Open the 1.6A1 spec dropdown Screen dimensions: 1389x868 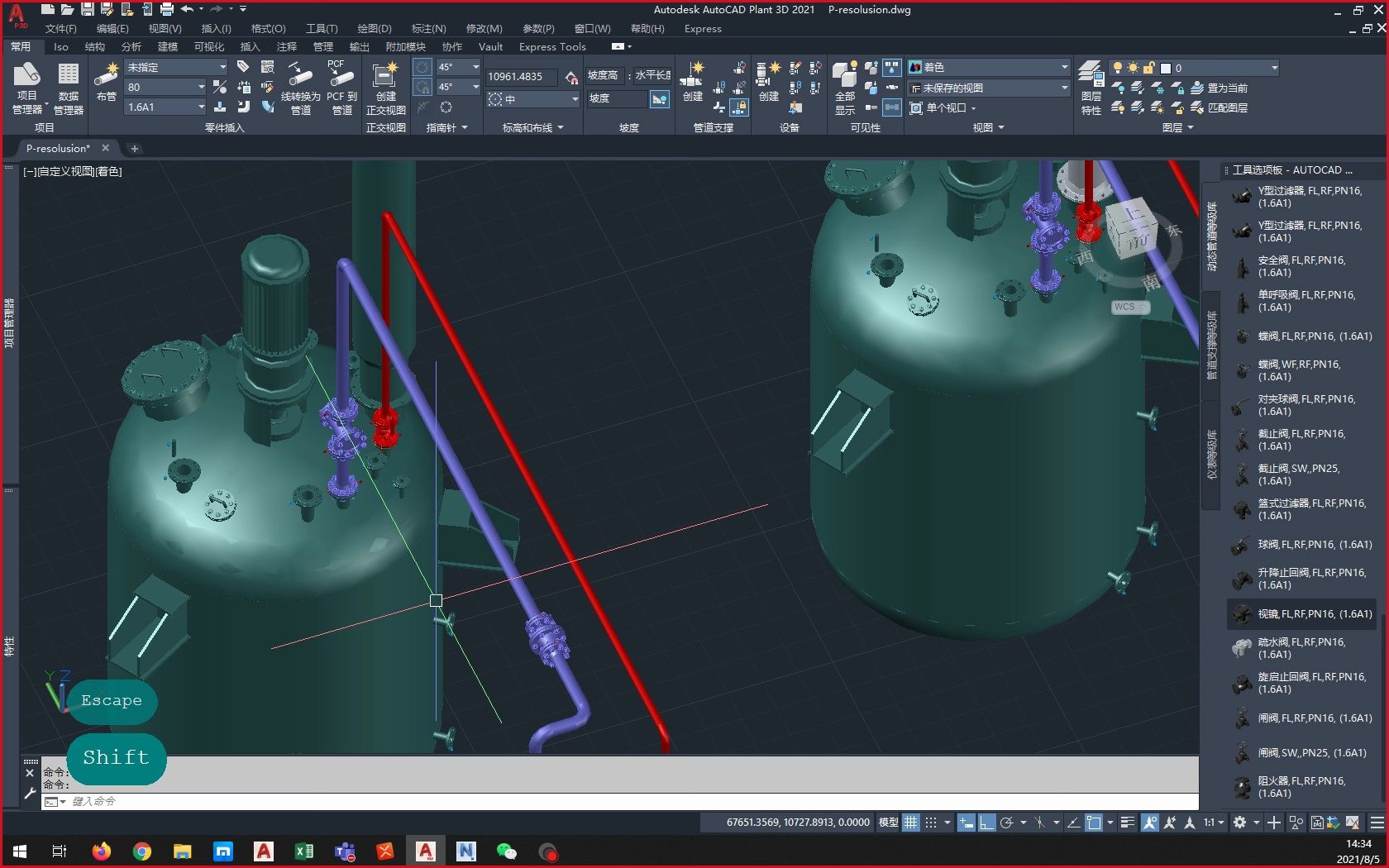pos(165,107)
